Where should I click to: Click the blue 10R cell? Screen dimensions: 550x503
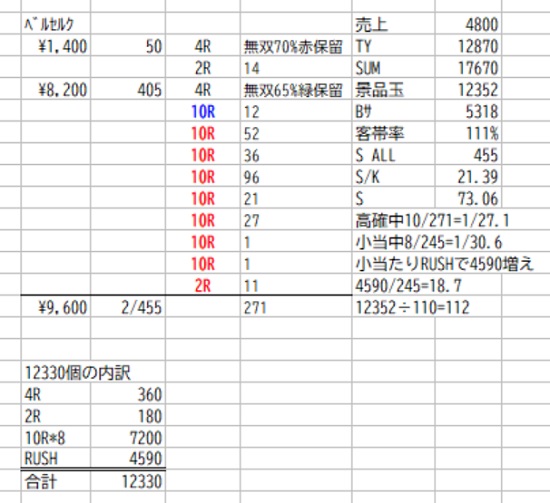[x=203, y=111]
